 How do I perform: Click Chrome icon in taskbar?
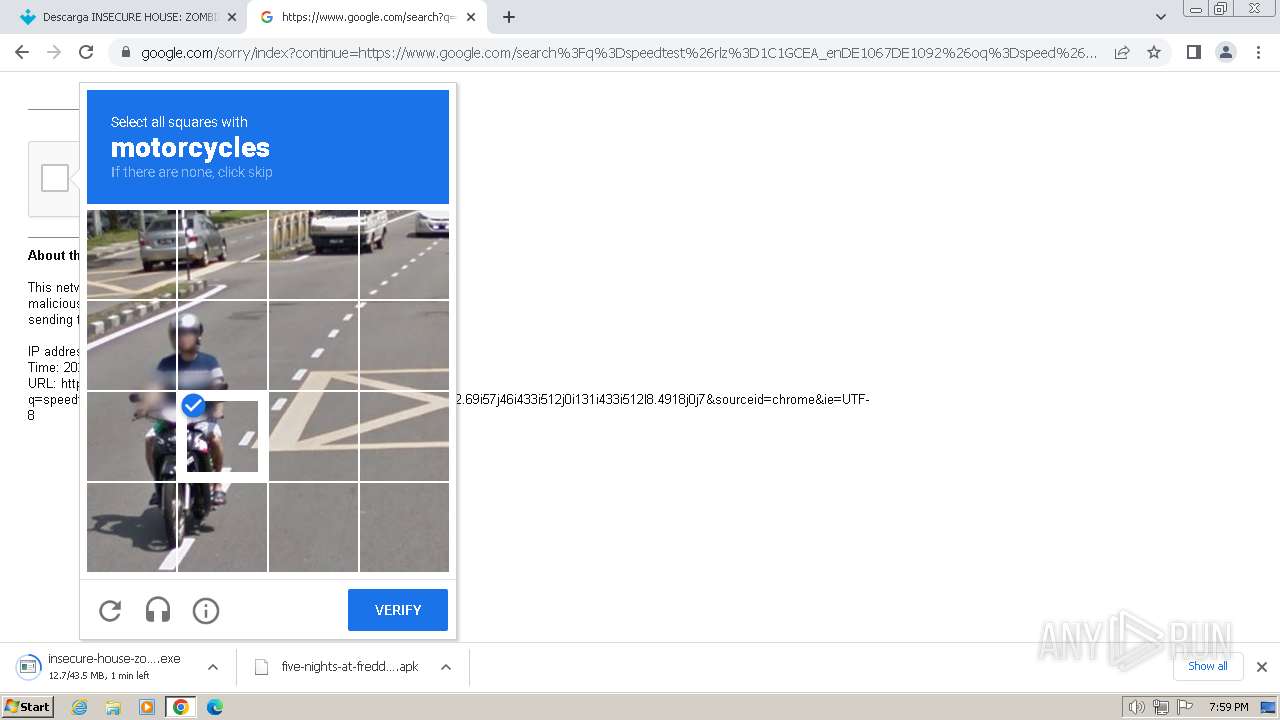(x=181, y=707)
